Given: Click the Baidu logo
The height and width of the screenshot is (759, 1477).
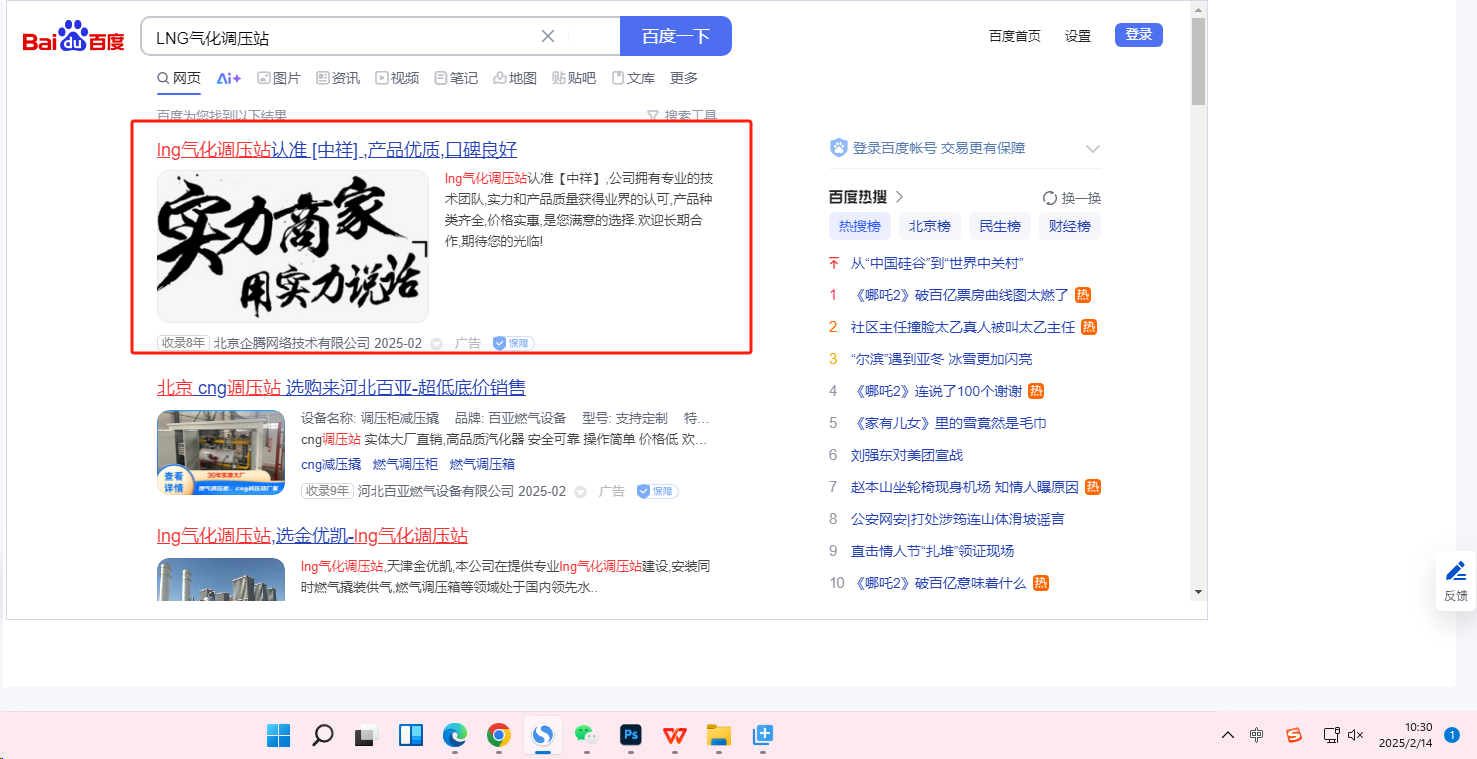Looking at the screenshot, I should 73,37.
